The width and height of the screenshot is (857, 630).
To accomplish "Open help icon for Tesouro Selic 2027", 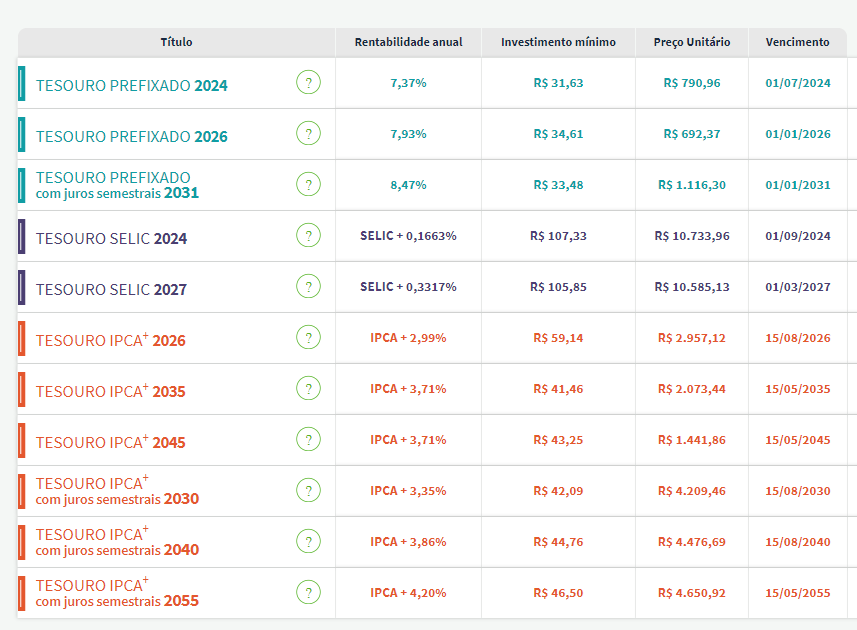I will click(308, 287).
